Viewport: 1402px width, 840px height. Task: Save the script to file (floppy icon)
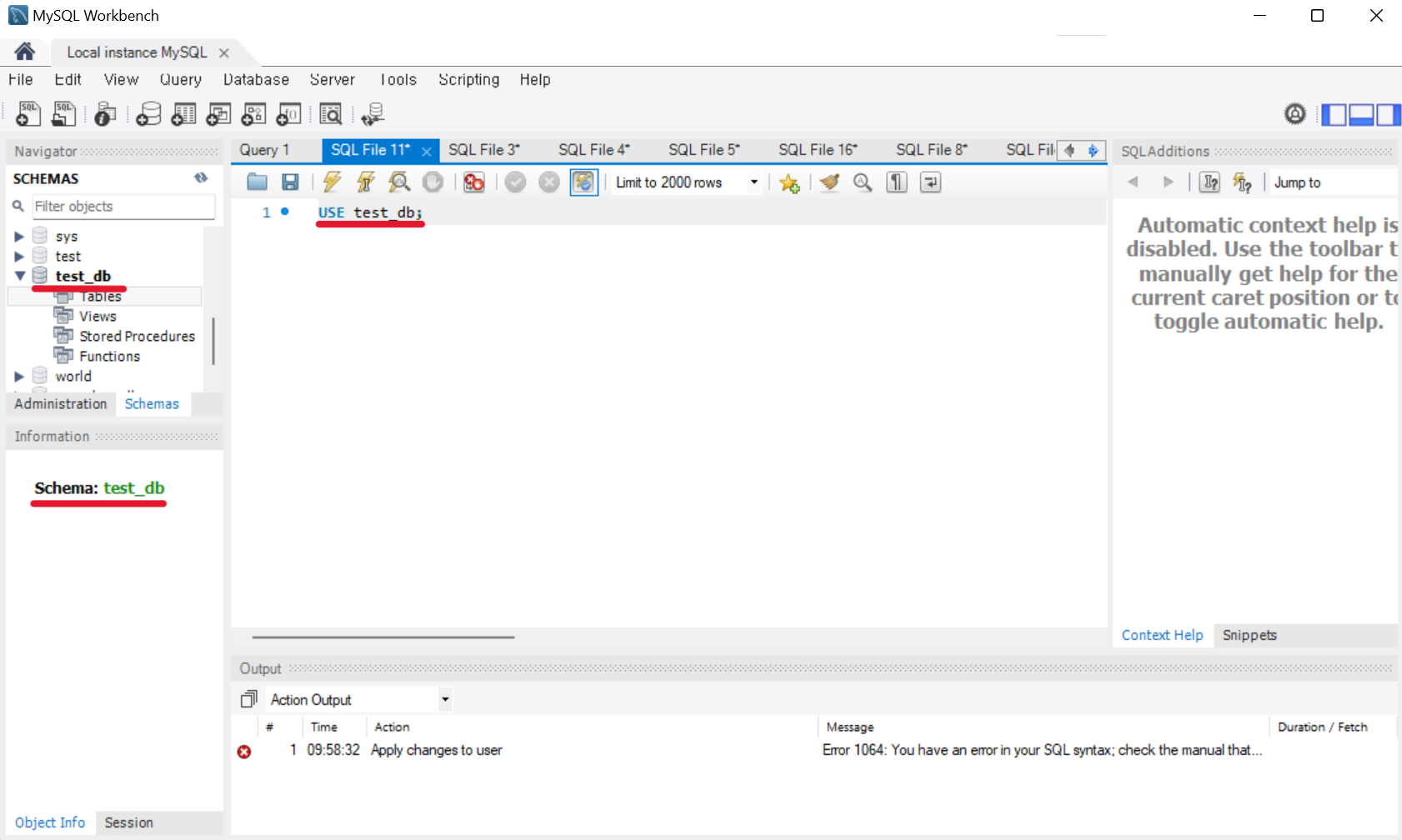coord(290,182)
